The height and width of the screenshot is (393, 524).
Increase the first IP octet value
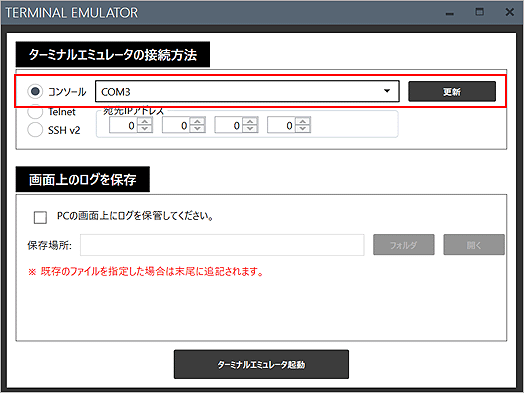pyautogui.click(x=145, y=121)
